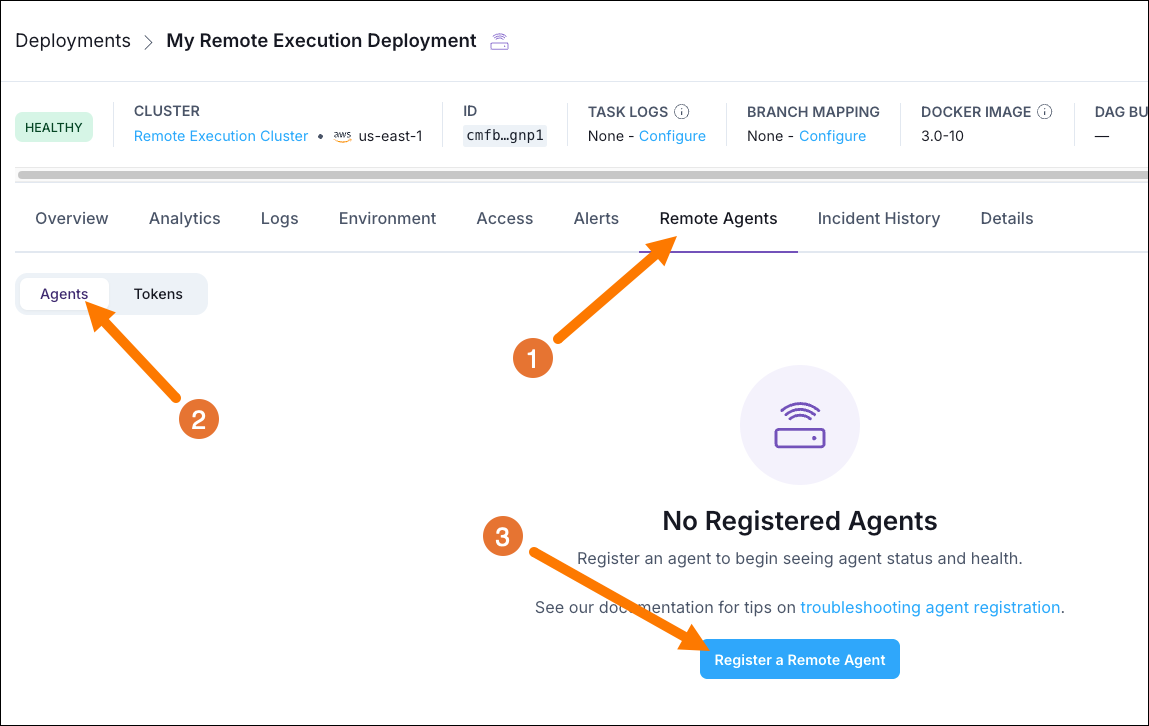
Task: Click the deployment ID code field
Action: (x=504, y=135)
